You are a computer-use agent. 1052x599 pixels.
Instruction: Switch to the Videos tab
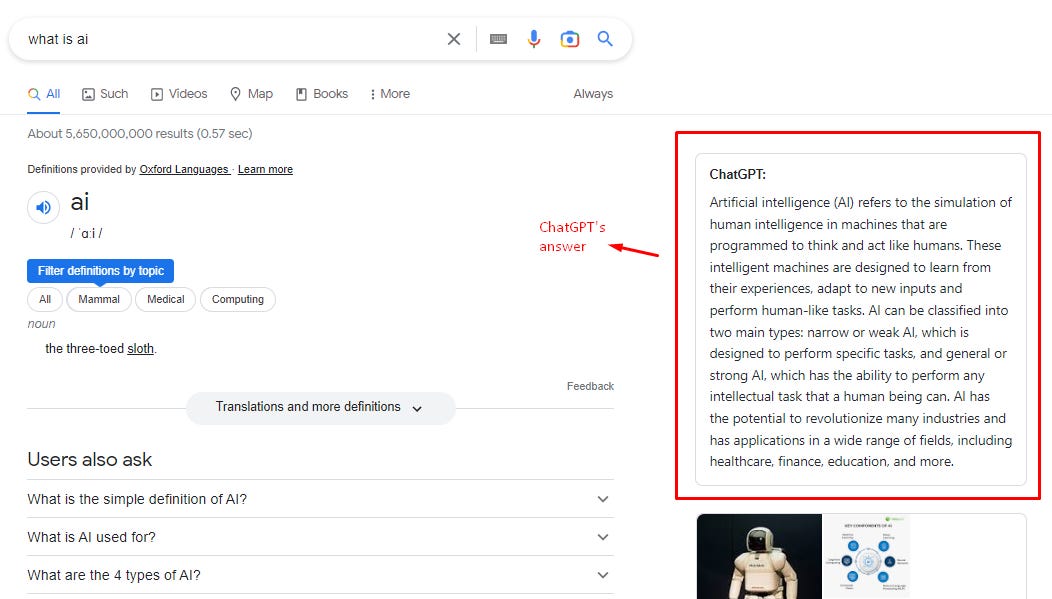click(179, 94)
